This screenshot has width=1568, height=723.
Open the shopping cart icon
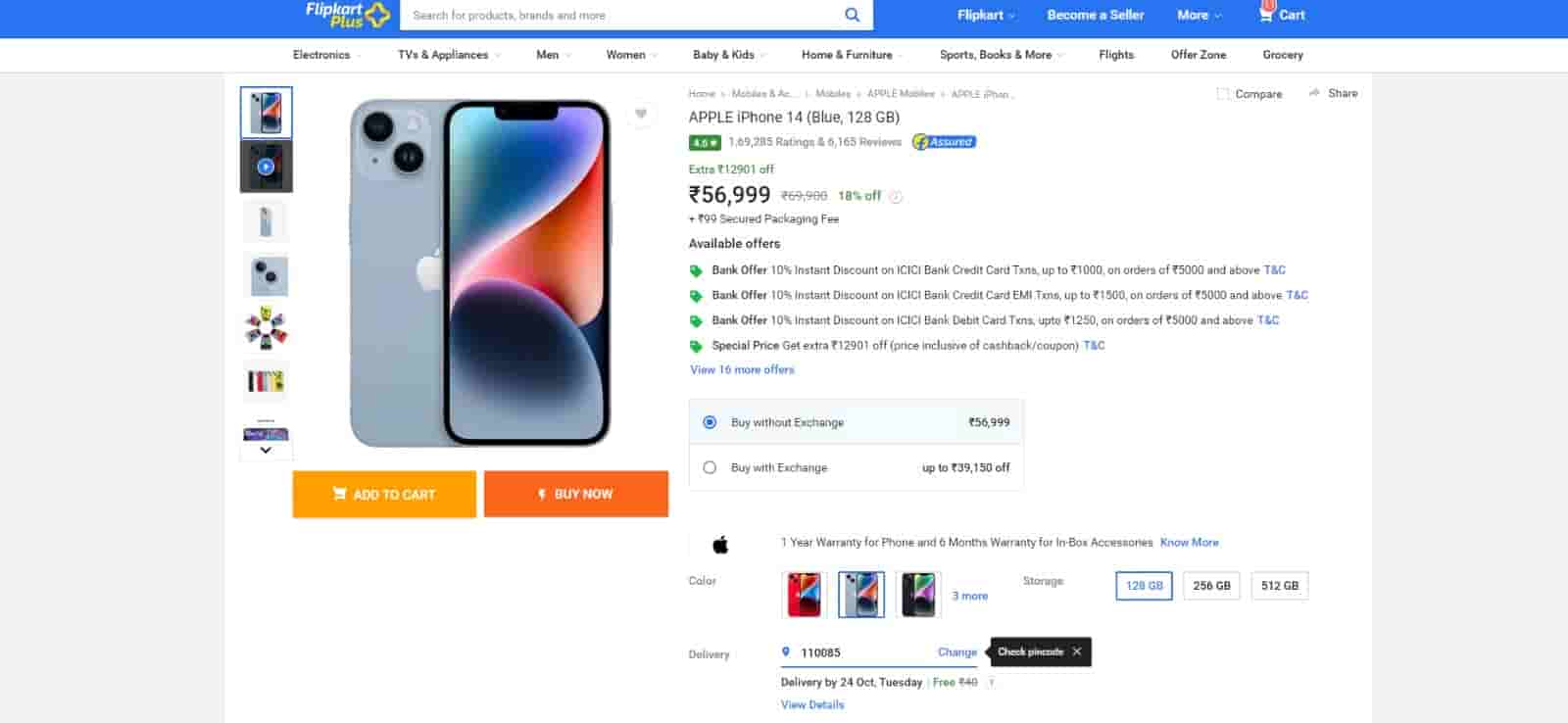[x=1267, y=14]
